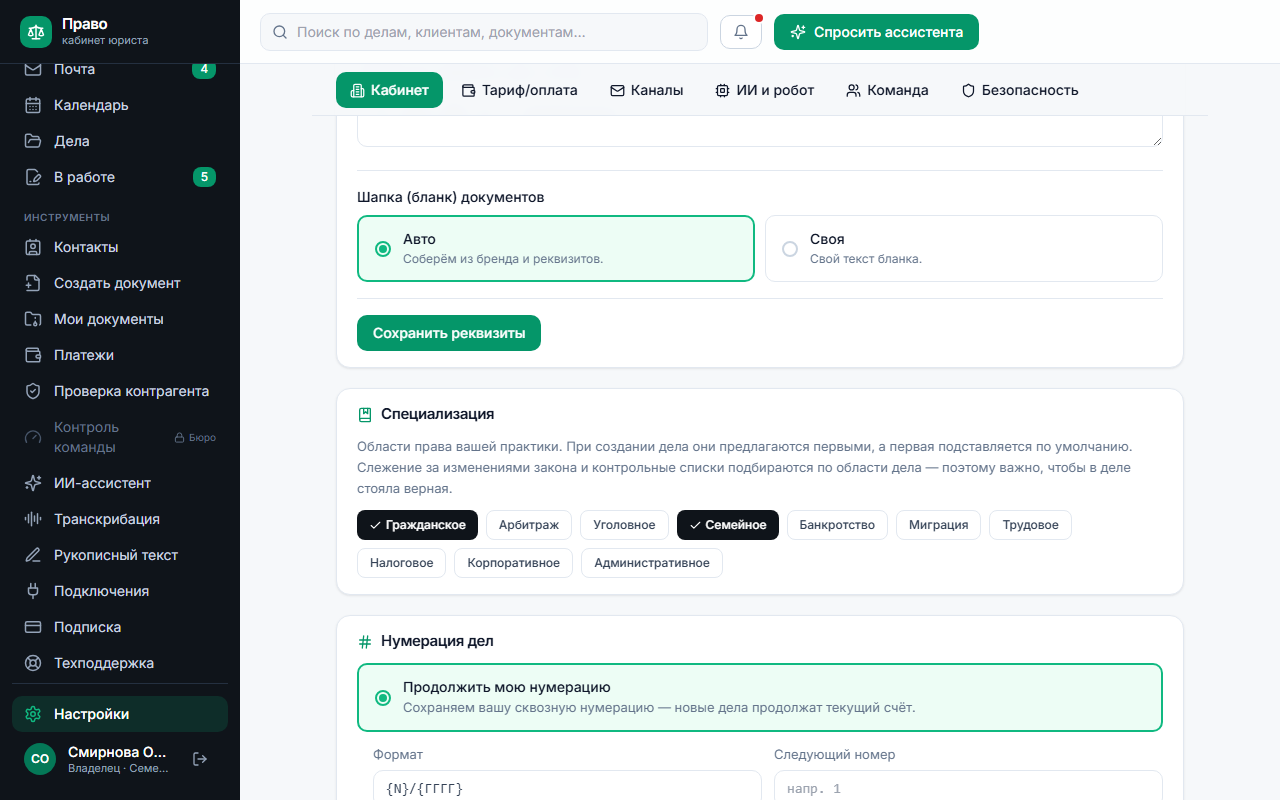Switch to the Тариф/оплата tab
1280x800 pixels.
click(x=519, y=90)
